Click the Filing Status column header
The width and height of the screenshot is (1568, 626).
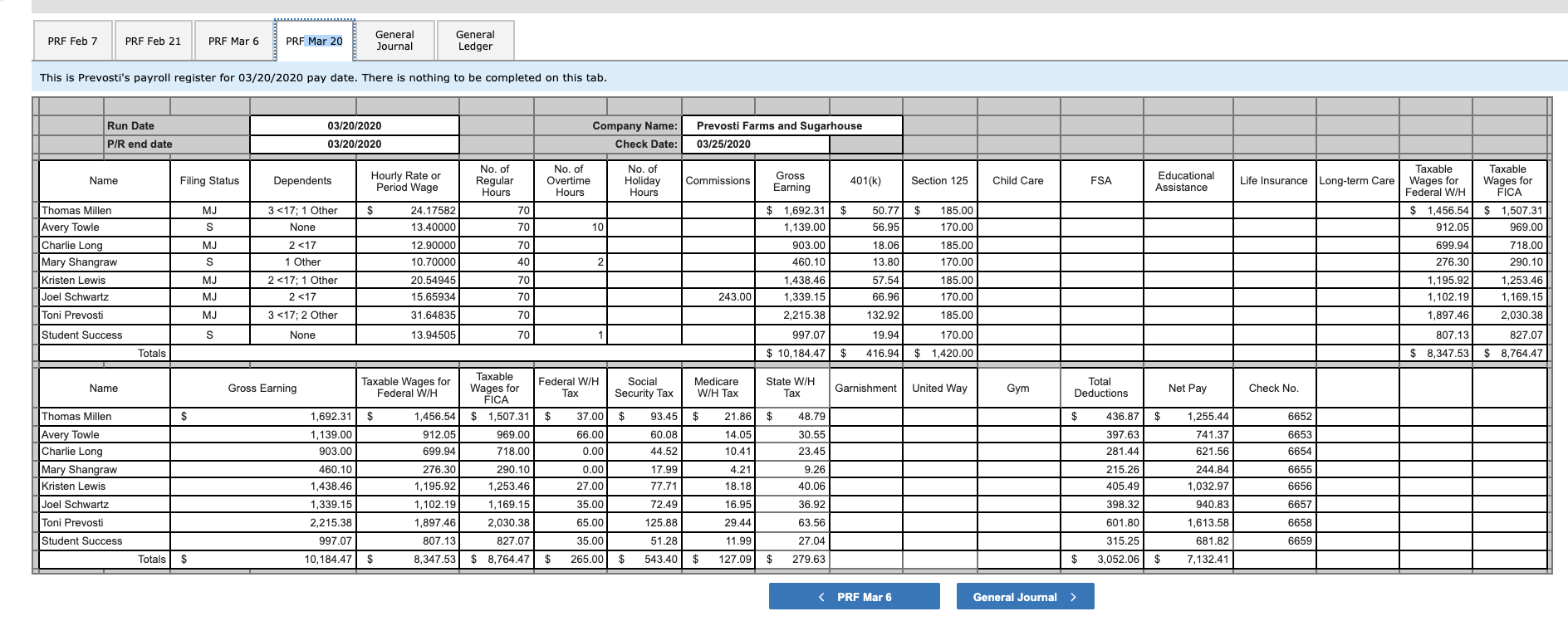[x=209, y=180]
